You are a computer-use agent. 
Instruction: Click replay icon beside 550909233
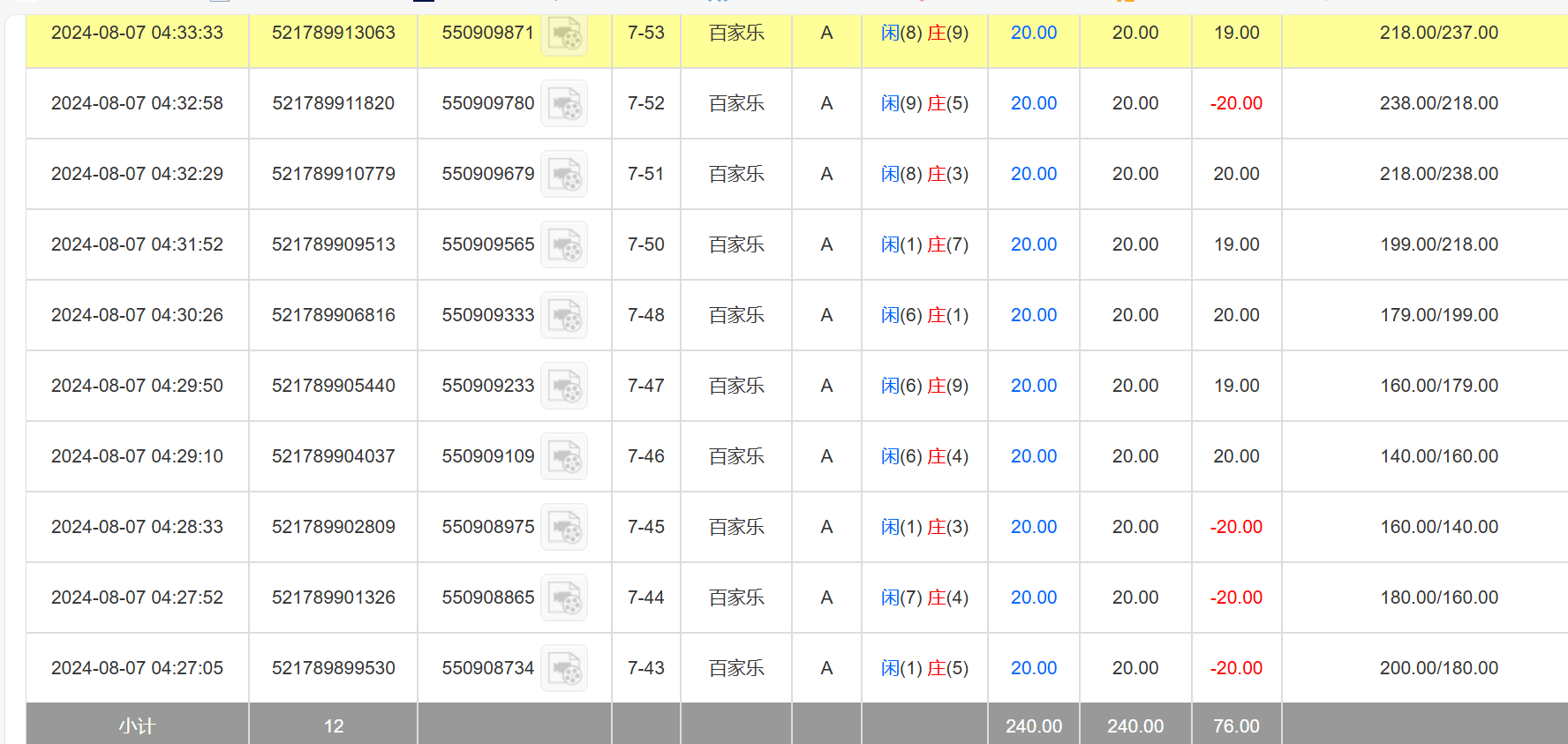coord(564,387)
